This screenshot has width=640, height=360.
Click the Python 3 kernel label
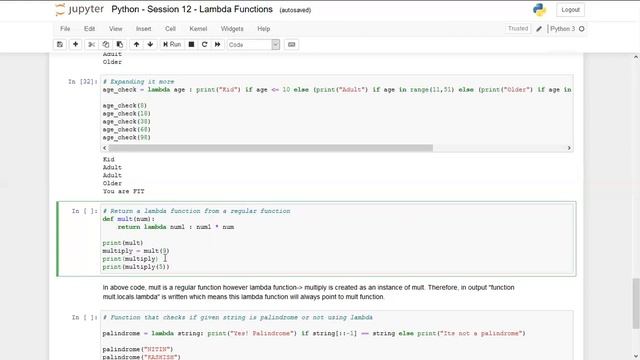(562, 29)
